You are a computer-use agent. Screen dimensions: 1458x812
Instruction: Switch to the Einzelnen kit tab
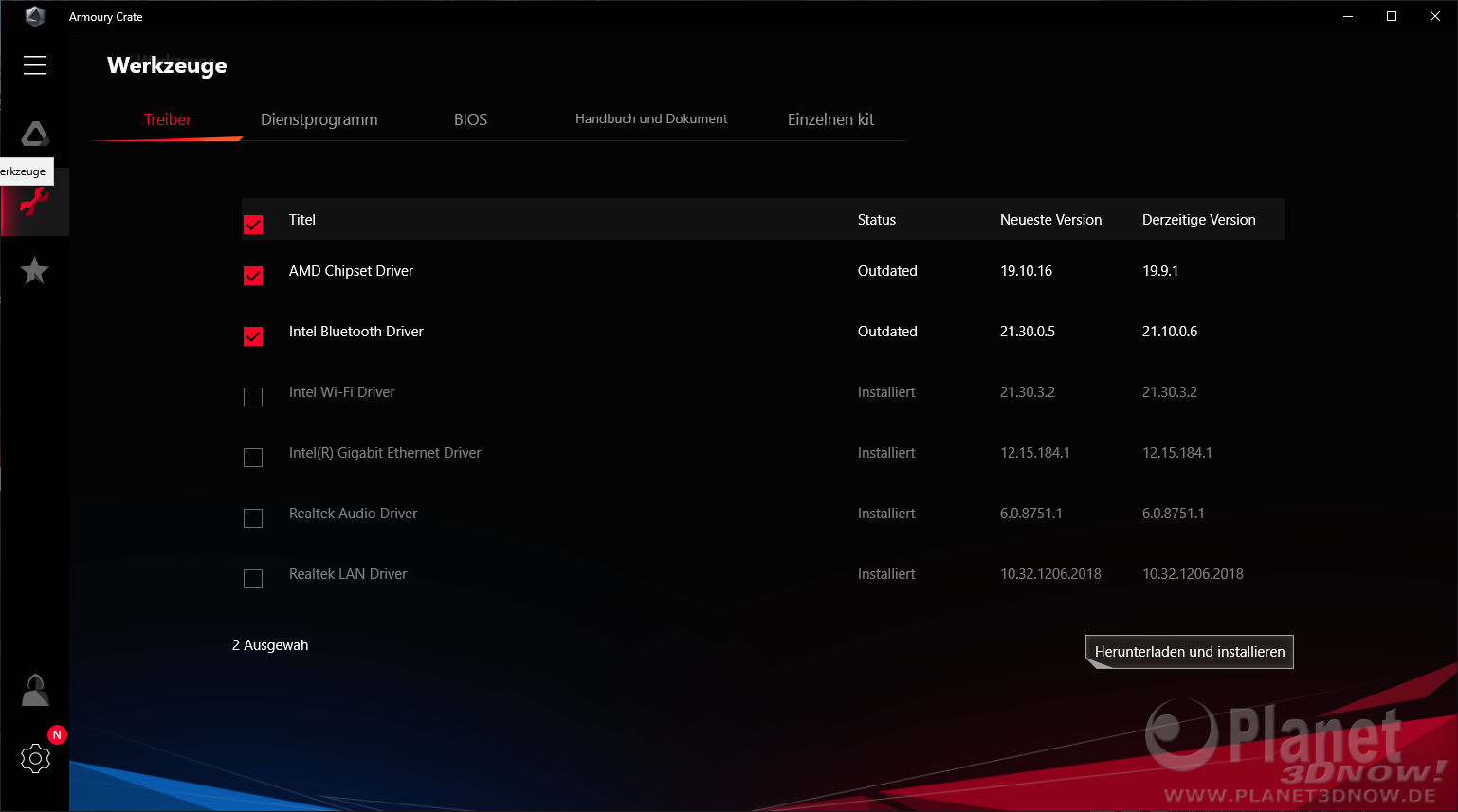coord(830,119)
